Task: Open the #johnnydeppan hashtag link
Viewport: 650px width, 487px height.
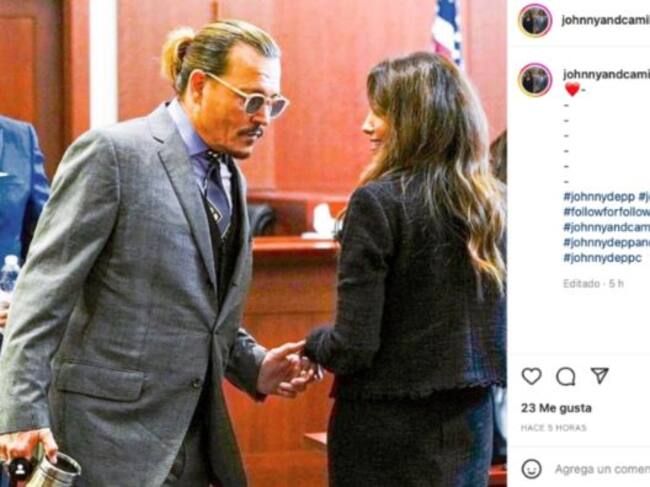Action: tap(605, 242)
